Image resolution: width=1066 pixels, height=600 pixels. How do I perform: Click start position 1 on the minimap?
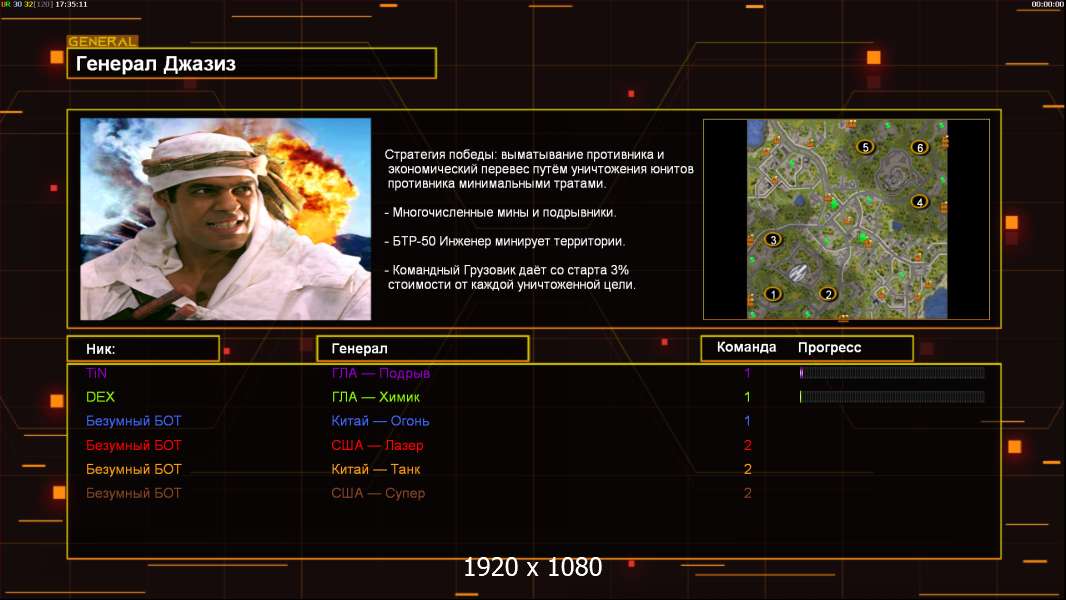click(x=772, y=294)
